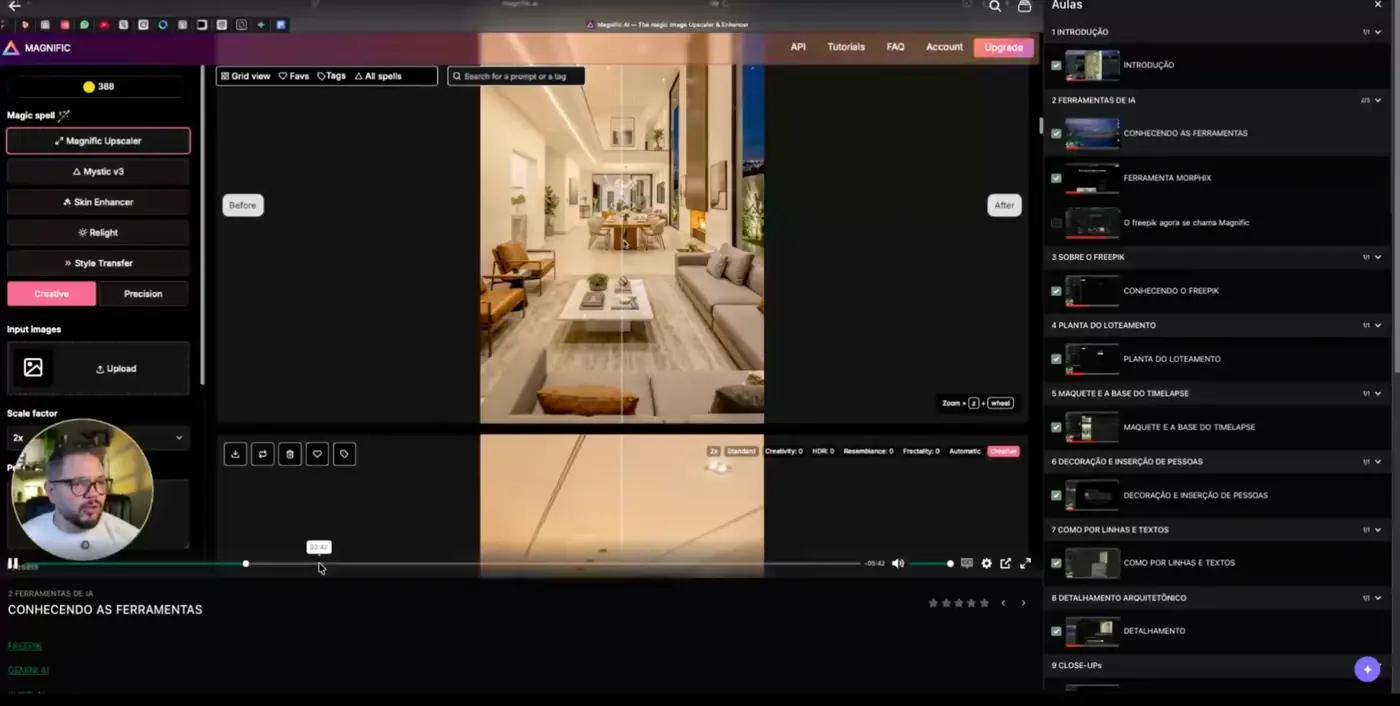
Task: Open Account in top menu
Action: point(944,47)
